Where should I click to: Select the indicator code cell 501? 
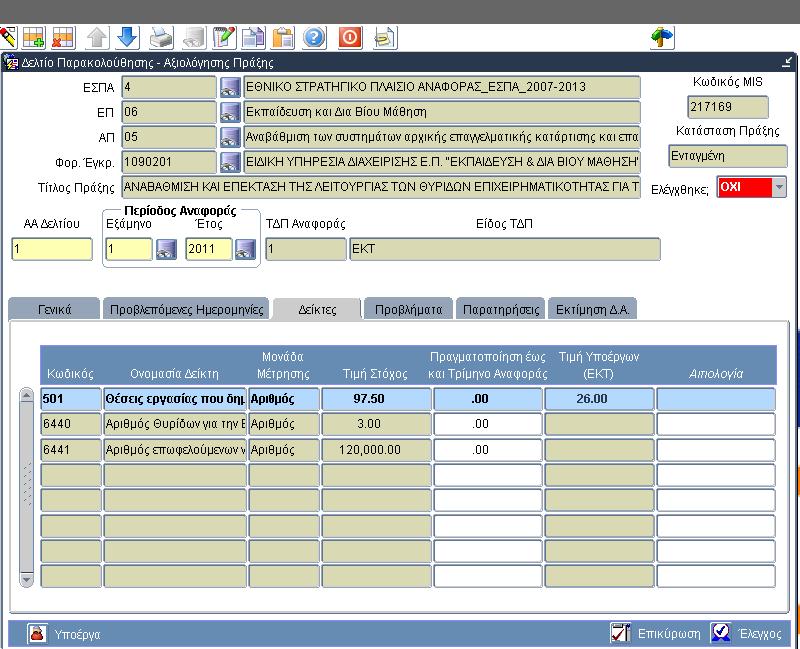pos(71,399)
